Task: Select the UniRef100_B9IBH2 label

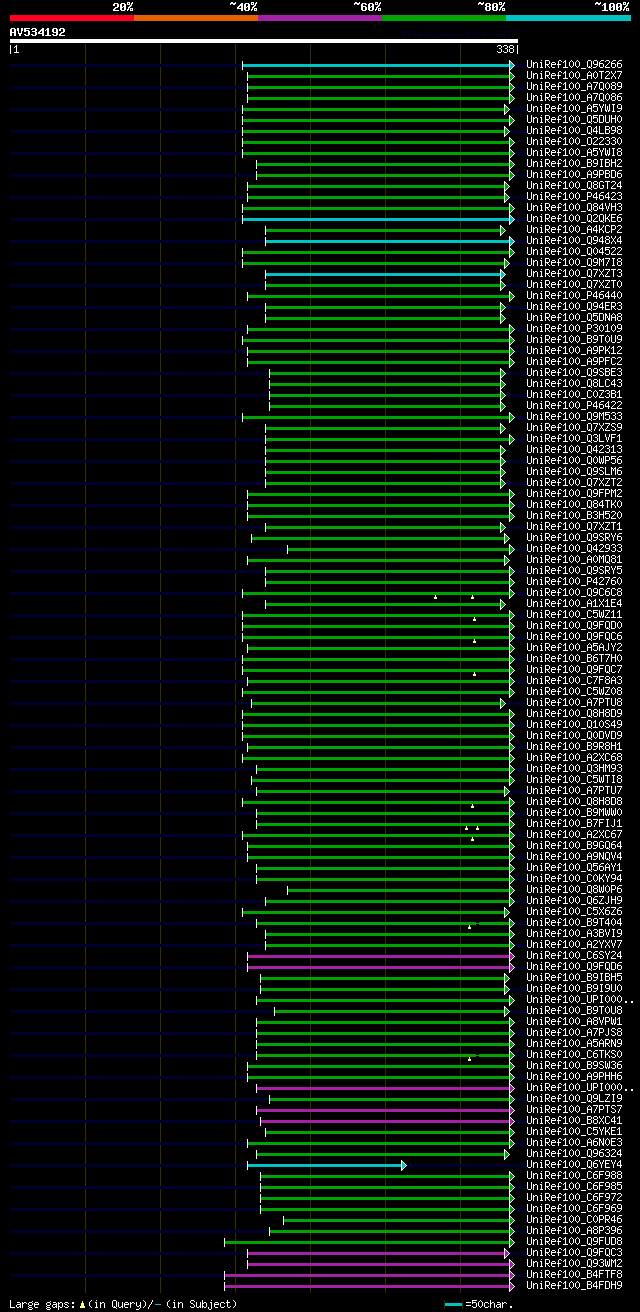Action: (x=574, y=164)
